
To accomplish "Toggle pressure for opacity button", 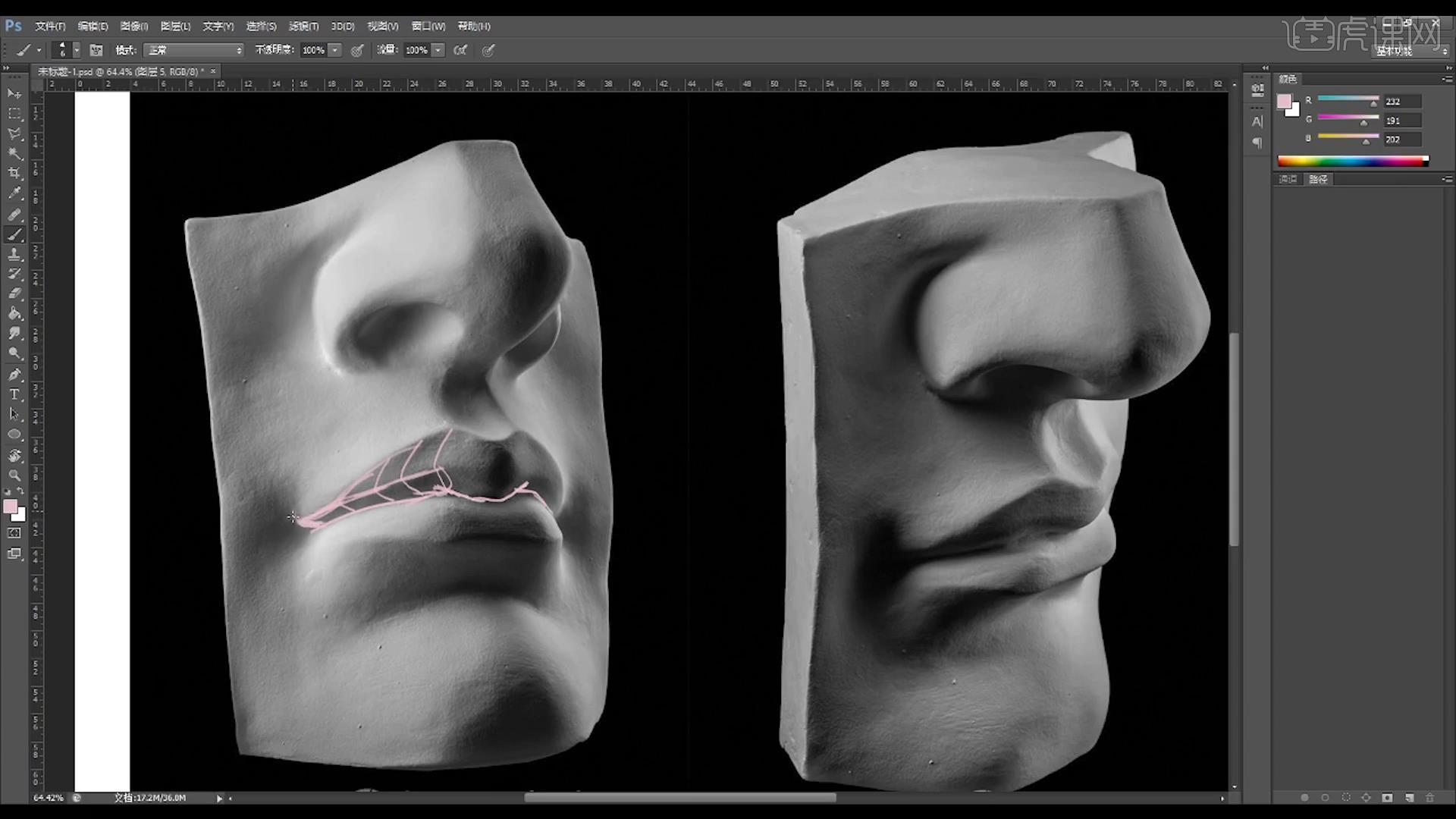I will coord(357,50).
